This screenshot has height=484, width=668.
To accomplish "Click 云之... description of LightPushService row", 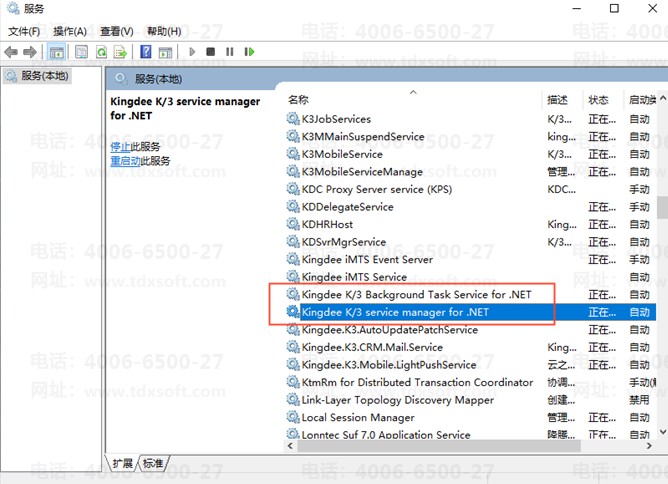I will pos(561,365).
